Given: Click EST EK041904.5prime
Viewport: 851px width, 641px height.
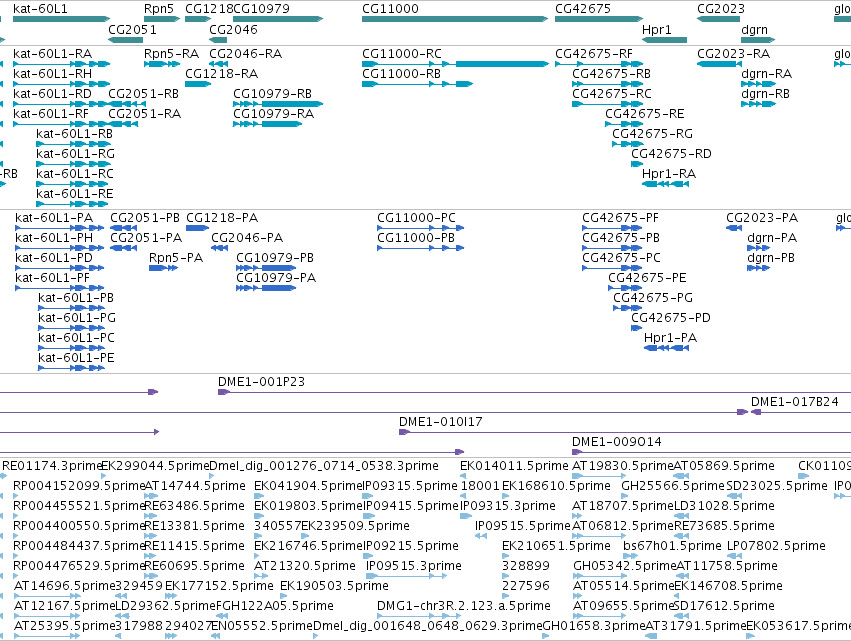Looking at the screenshot, I should click(x=308, y=486).
